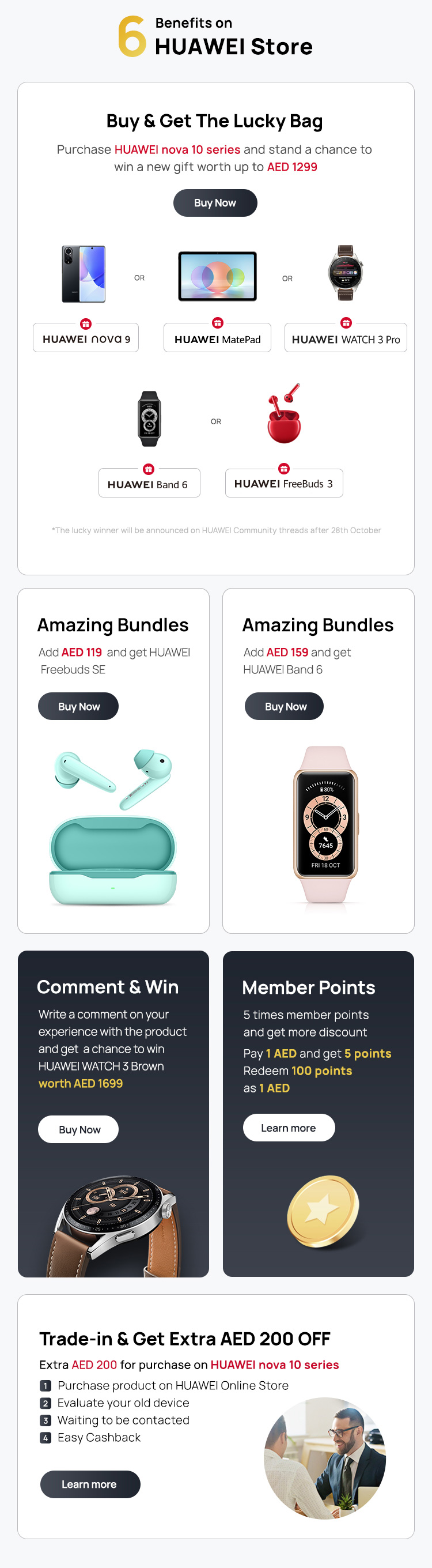The image size is (432, 1568).
Task: Click gift icon above WATCH 3 Pro
Action: (346, 323)
